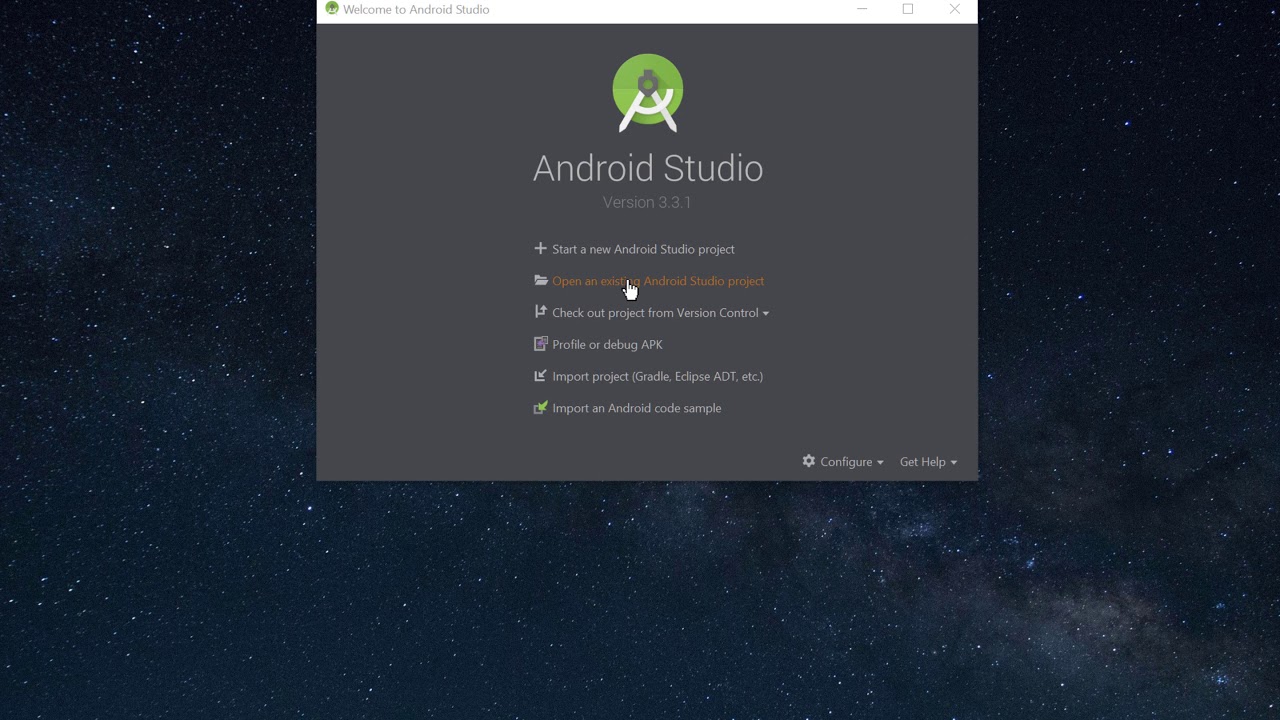Click the Configure gear icon
Screen dimensions: 1280x720
[x=809, y=461]
